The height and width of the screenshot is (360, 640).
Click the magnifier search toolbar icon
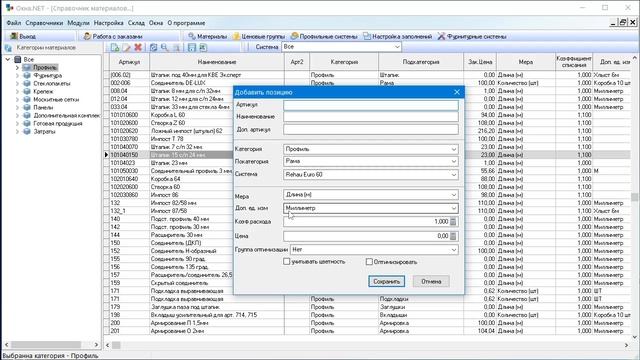(164, 47)
